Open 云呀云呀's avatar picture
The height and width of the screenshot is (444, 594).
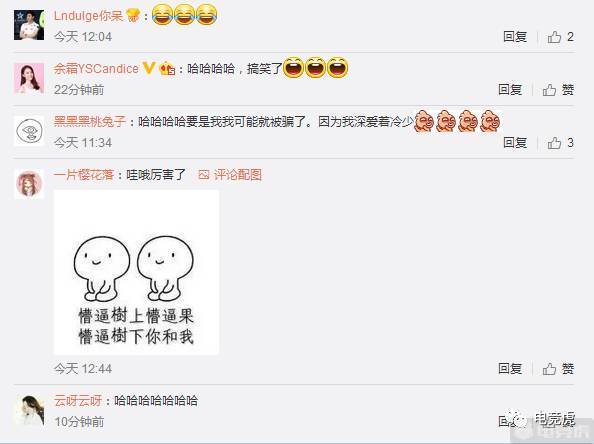tap(29, 410)
